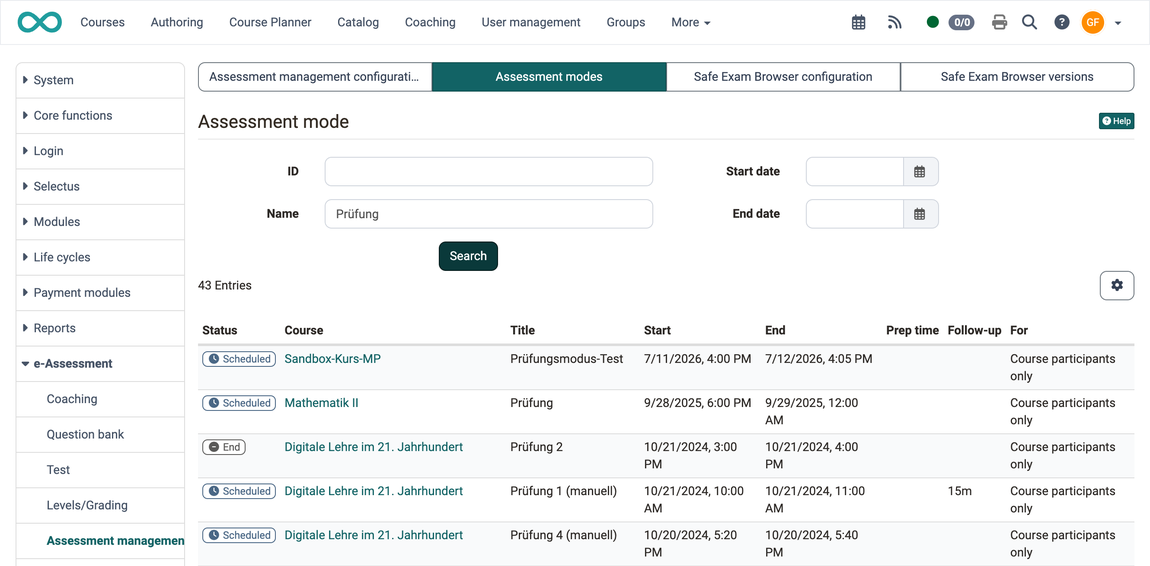Image resolution: width=1150 pixels, height=566 pixels.
Task: Open table settings gear button
Action: tap(1117, 285)
